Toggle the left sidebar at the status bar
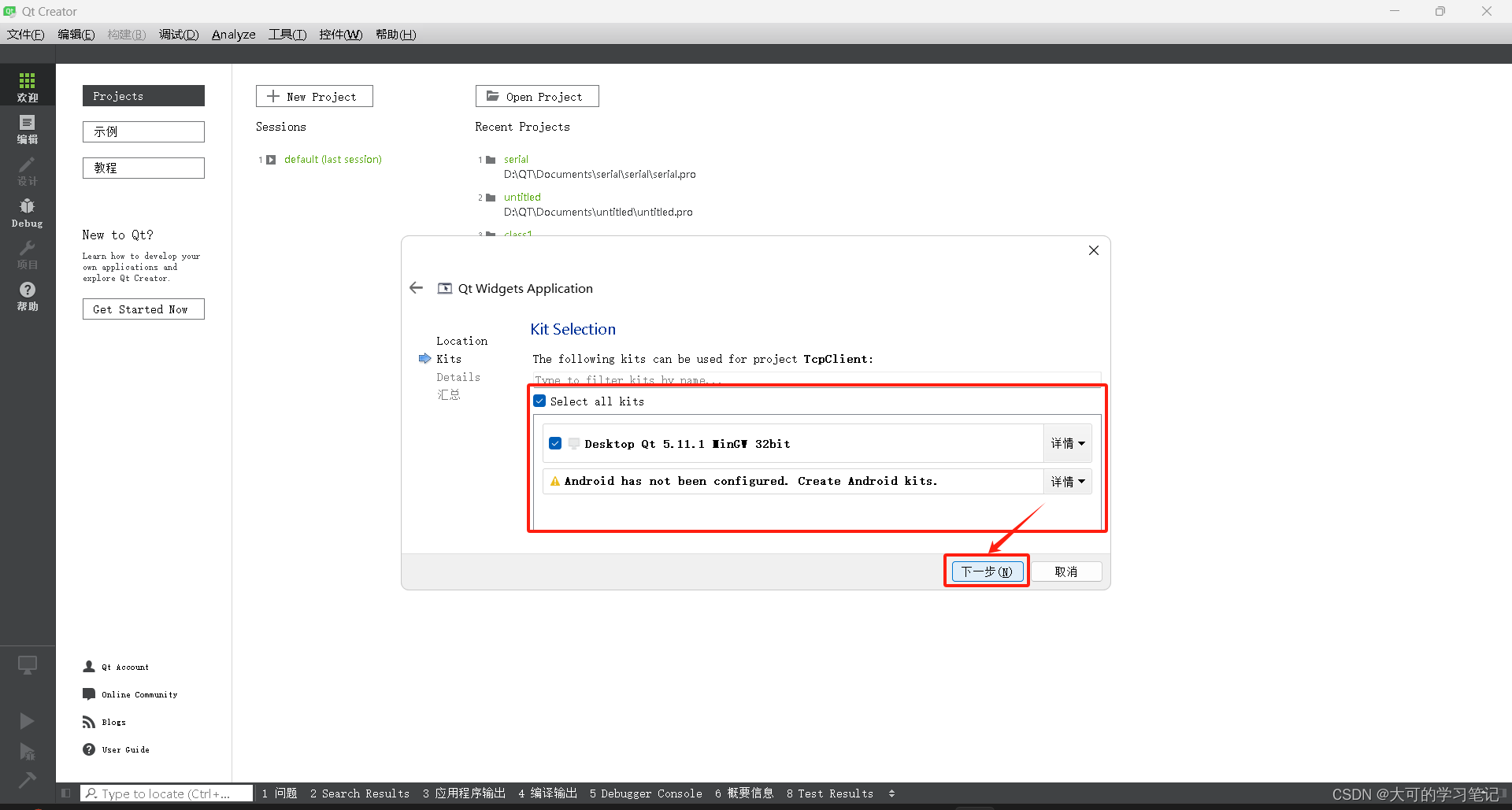 [x=66, y=793]
